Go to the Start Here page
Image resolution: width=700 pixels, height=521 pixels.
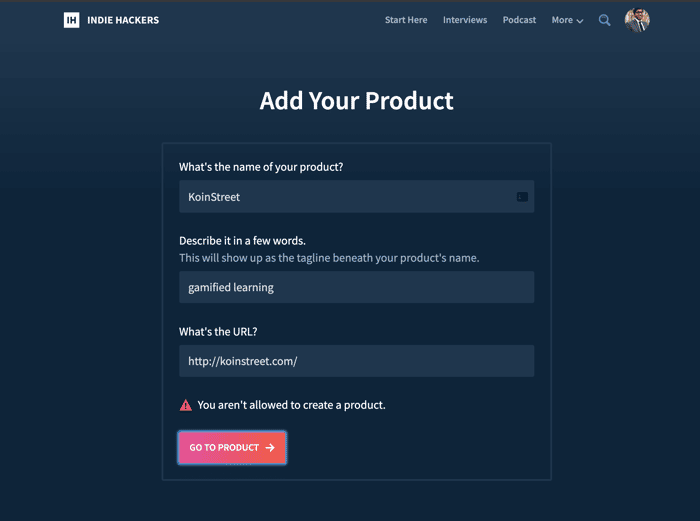click(x=406, y=20)
